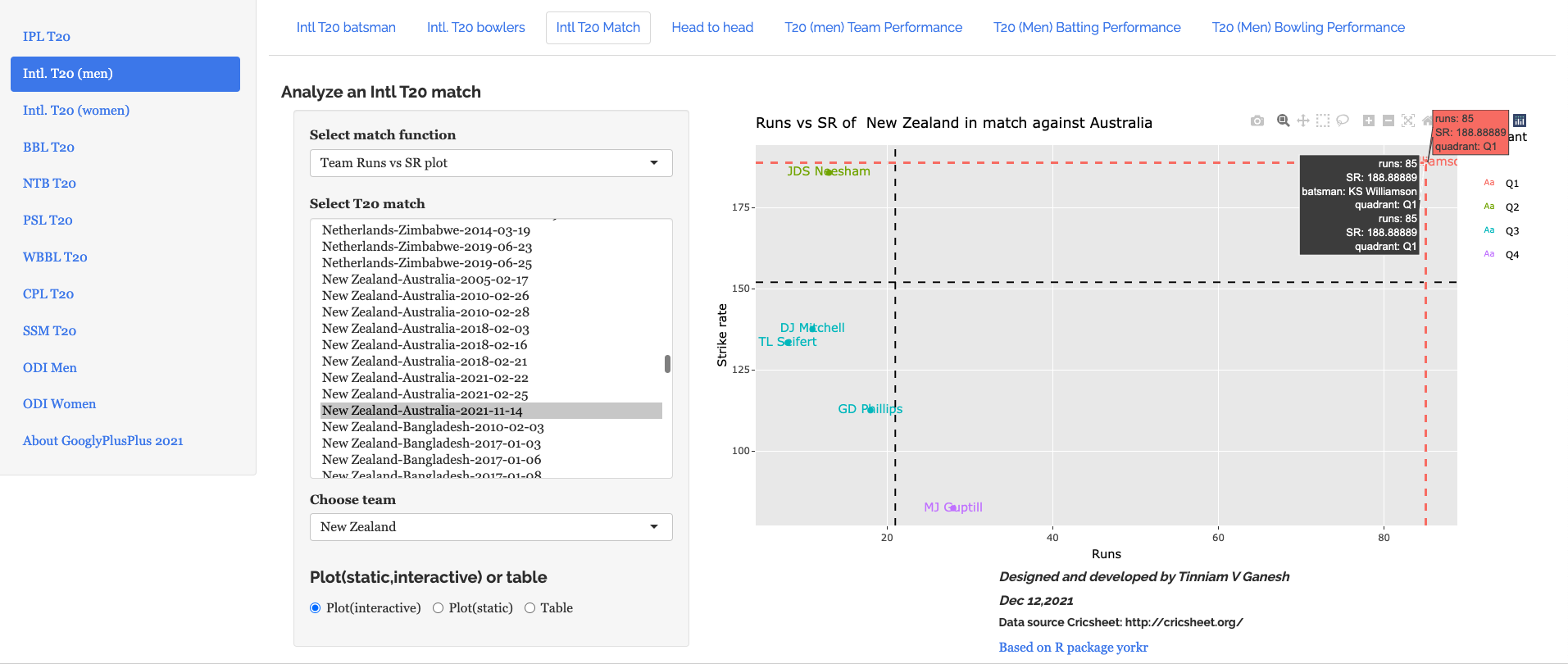Screen dimensions: 1568x664
Task: Open the Intl T20 batsman tab
Action: tap(346, 28)
